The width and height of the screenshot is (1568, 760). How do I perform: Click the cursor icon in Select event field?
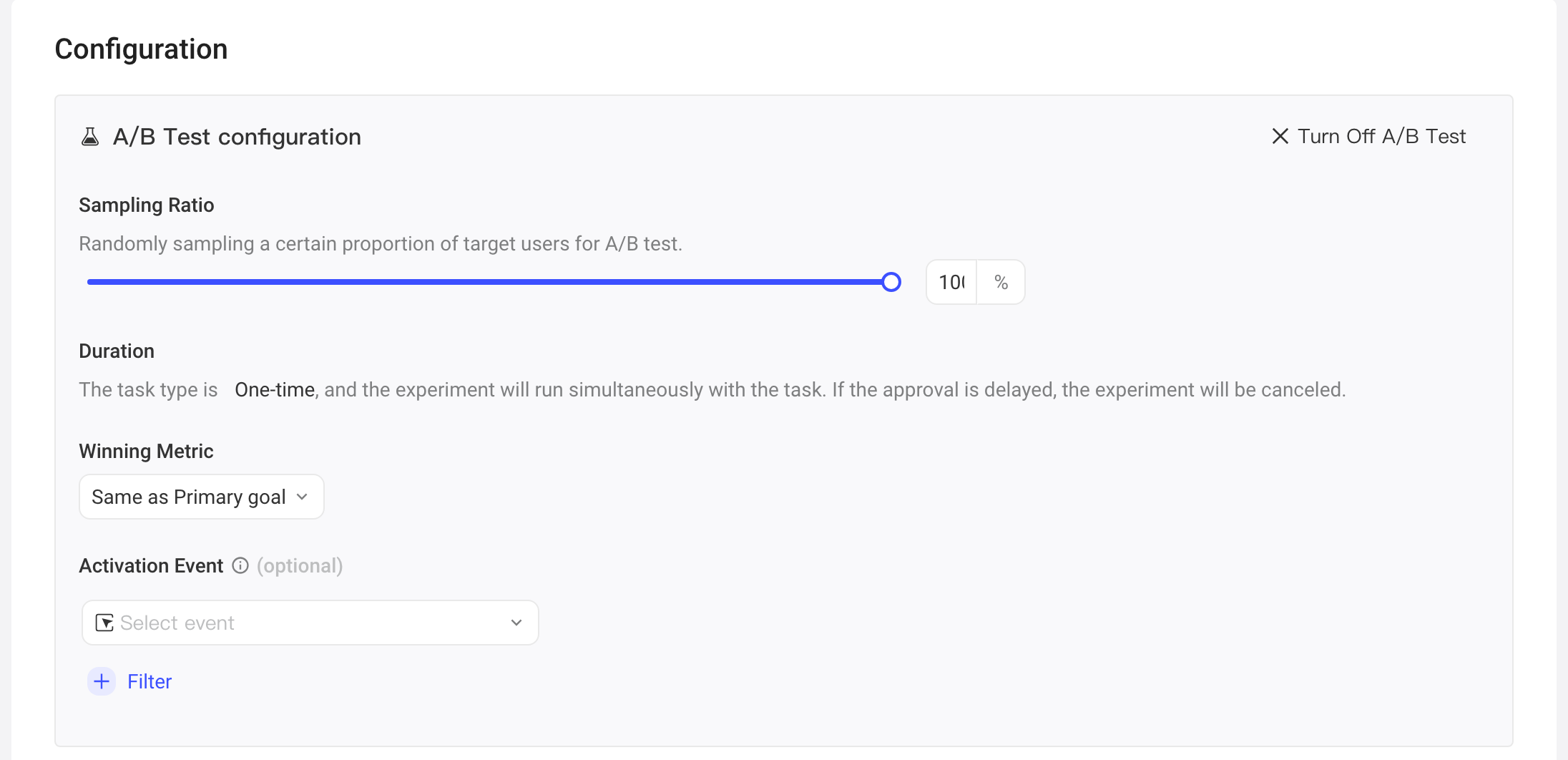[104, 623]
